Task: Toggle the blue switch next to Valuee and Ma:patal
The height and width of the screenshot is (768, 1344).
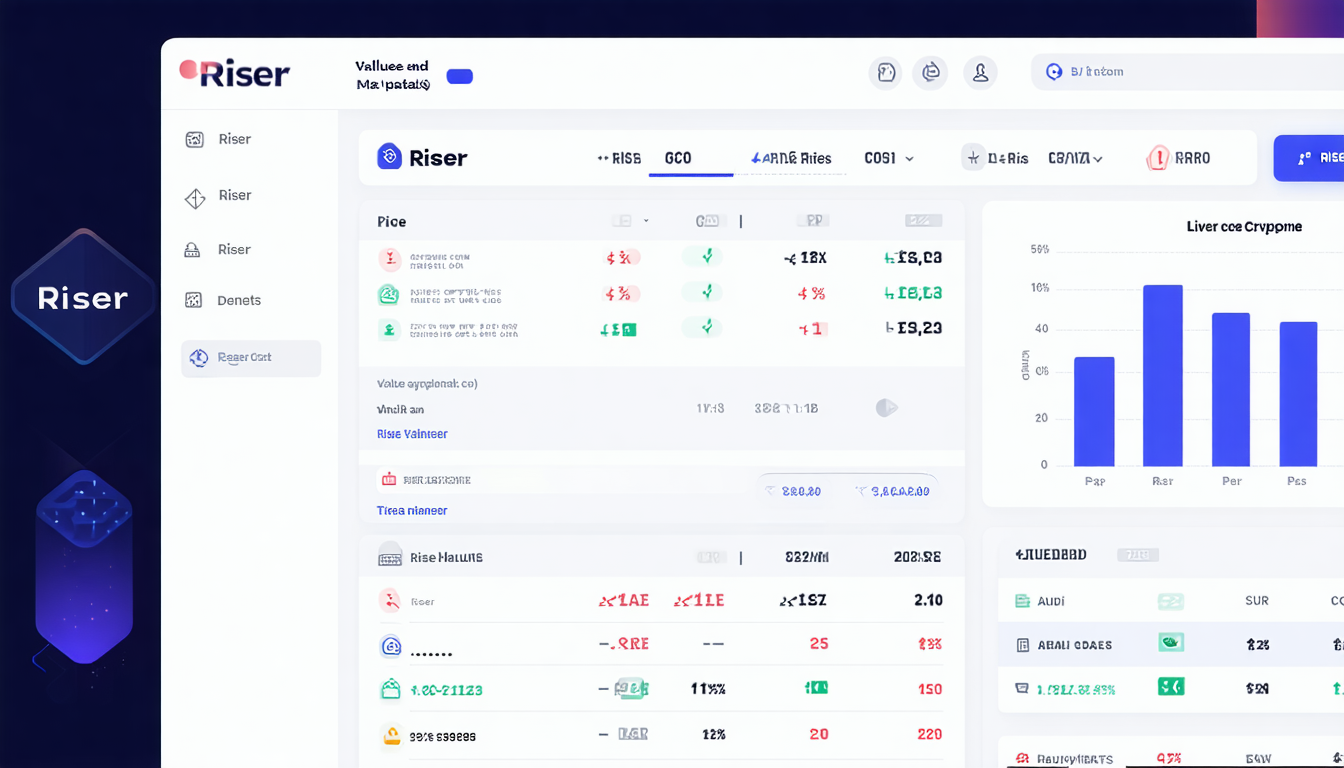Action: pos(459,76)
